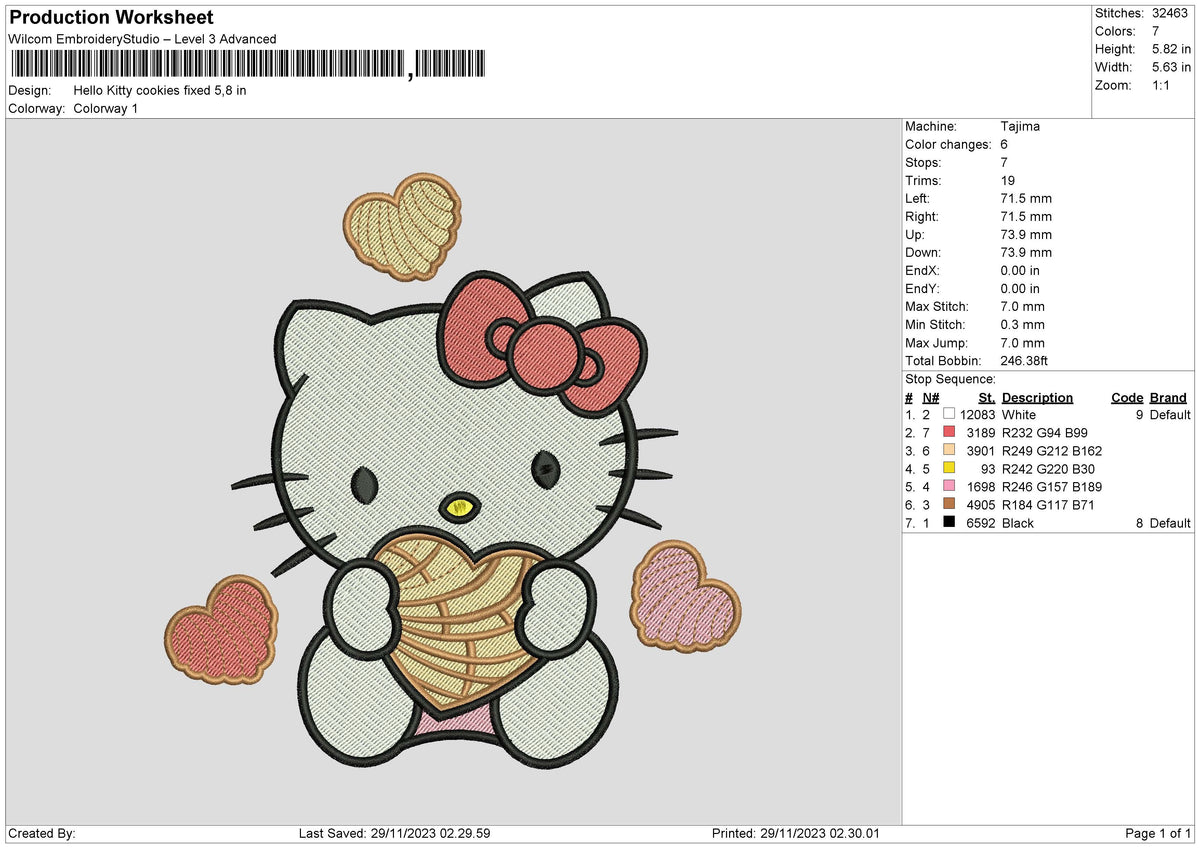The width and height of the screenshot is (1200, 848).
Task: Click the EndX value 0.00 in
Action: click(1020, 270)
